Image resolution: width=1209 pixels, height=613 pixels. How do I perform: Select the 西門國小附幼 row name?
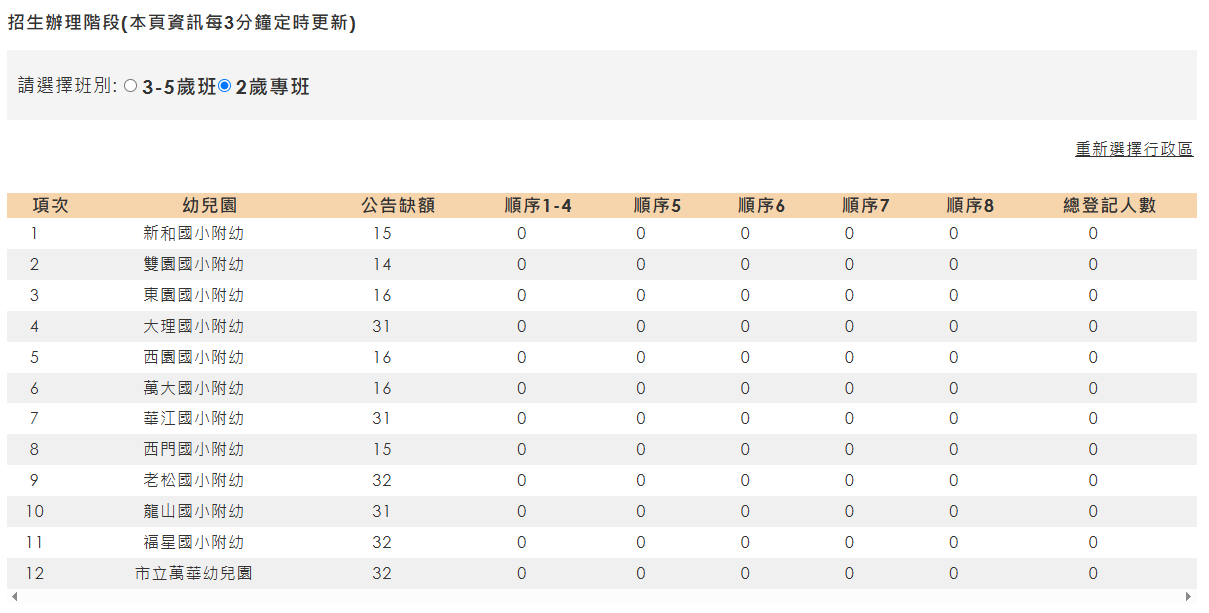point(193,449)
